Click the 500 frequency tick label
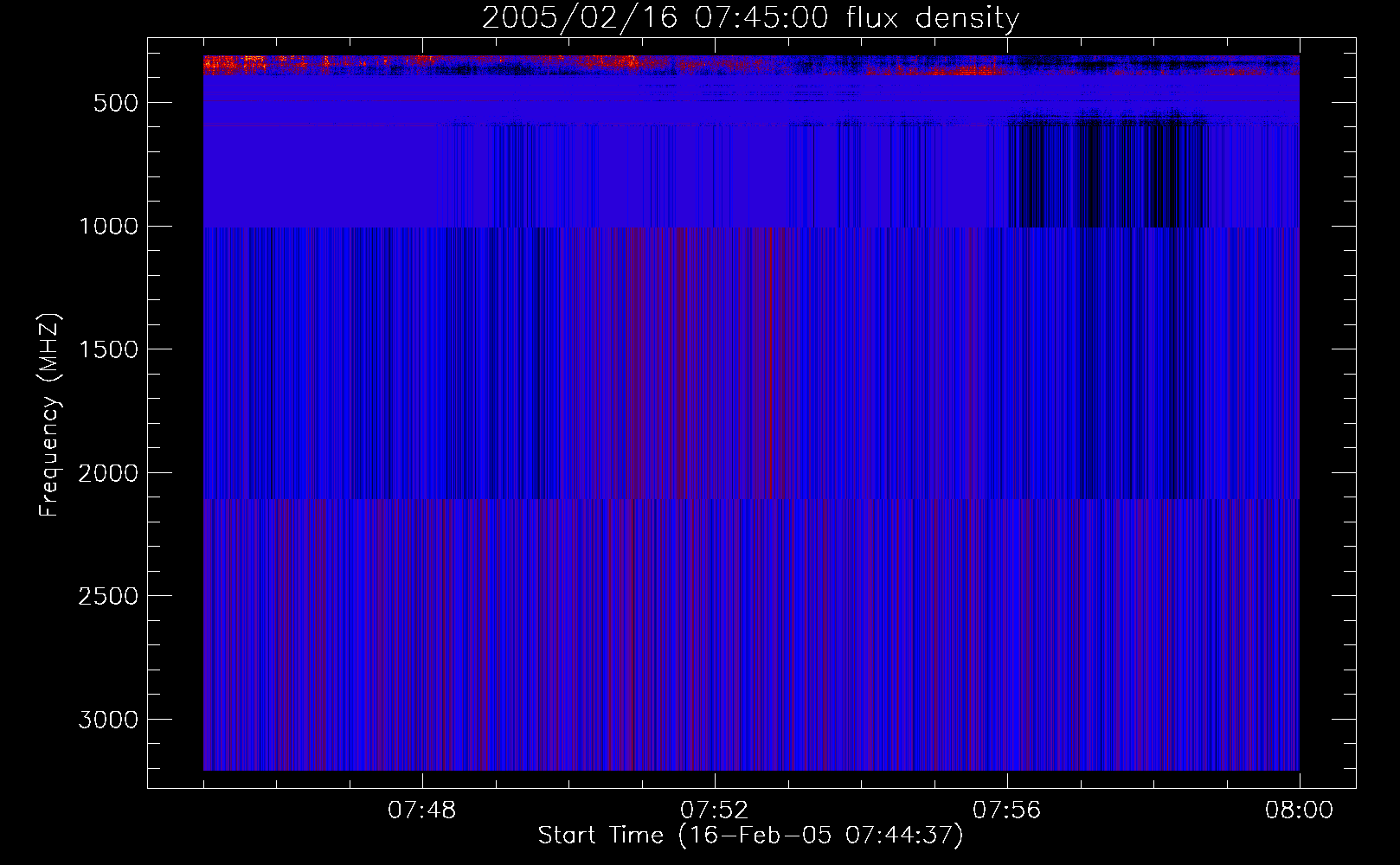1400x865 pixels. [115, 103]
